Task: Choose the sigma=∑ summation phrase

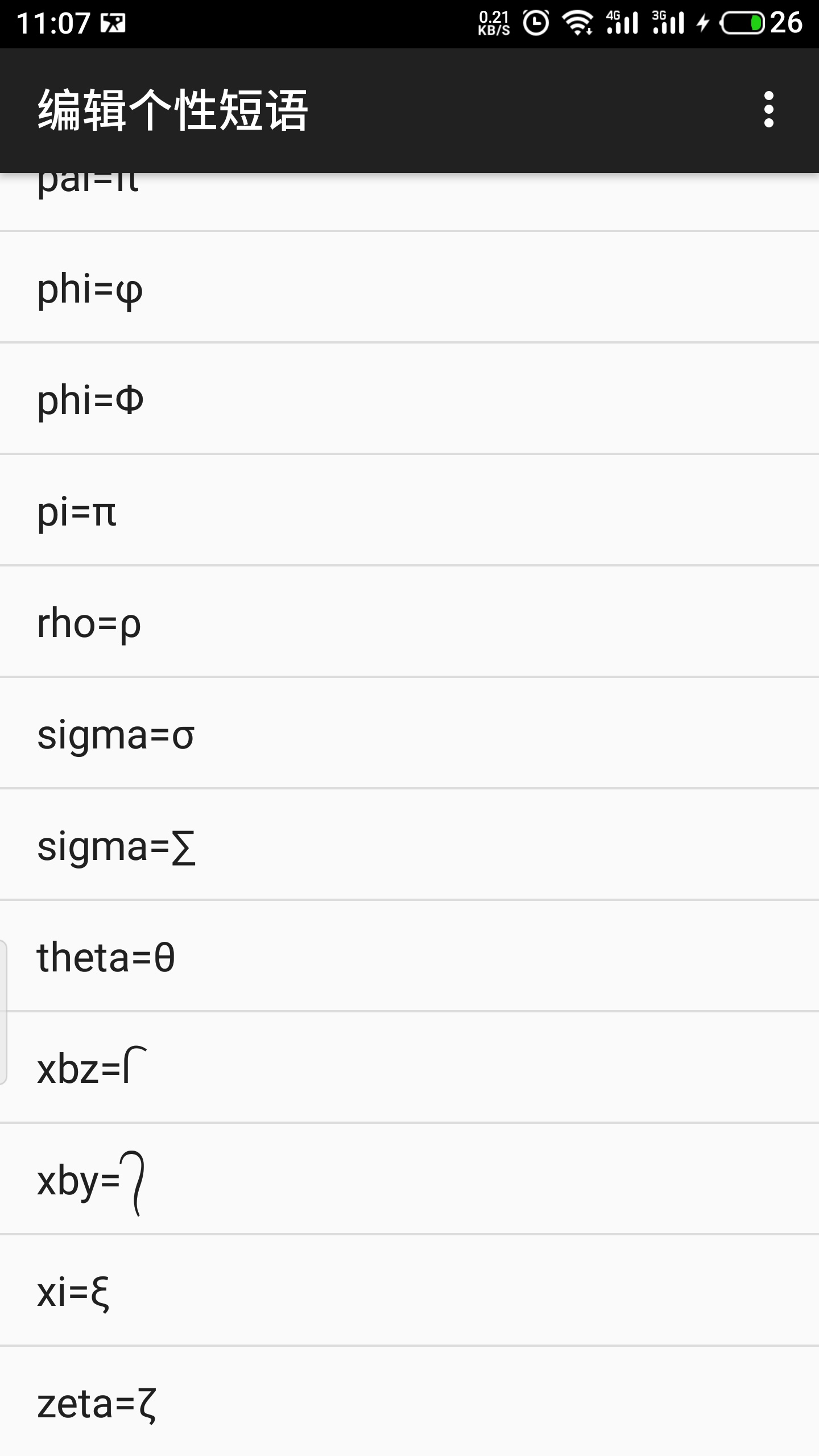Action: (x=409, y=845)
